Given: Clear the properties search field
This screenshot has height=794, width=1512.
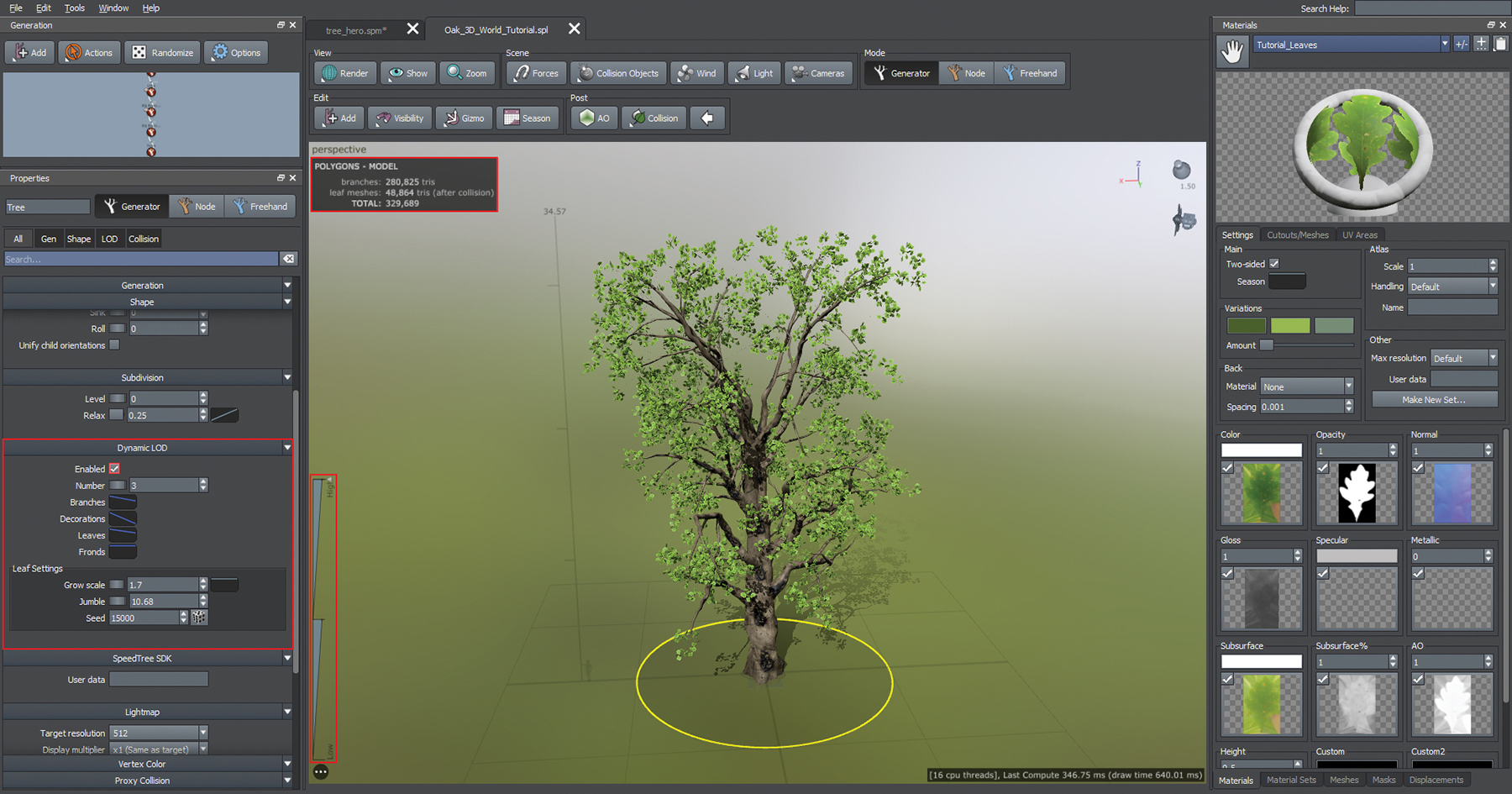Looking at the screenshot, I should [x=288, y=259].
